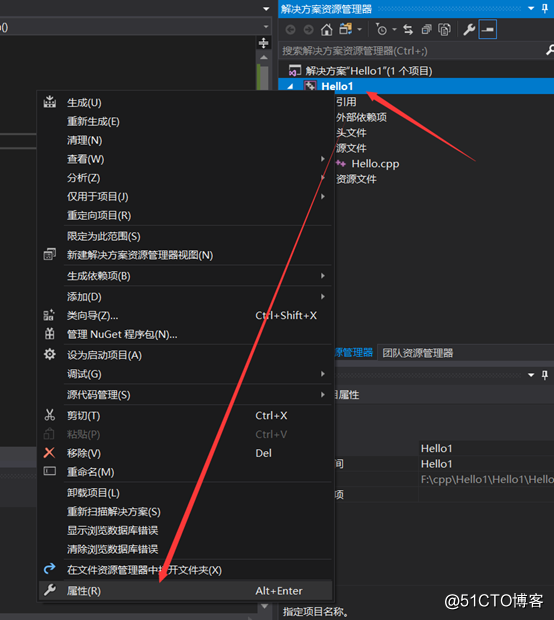Viewport: 554px width, 620px height.
Task: Switch views with the solution/folder view icon
Action: [x=346, y=29]
